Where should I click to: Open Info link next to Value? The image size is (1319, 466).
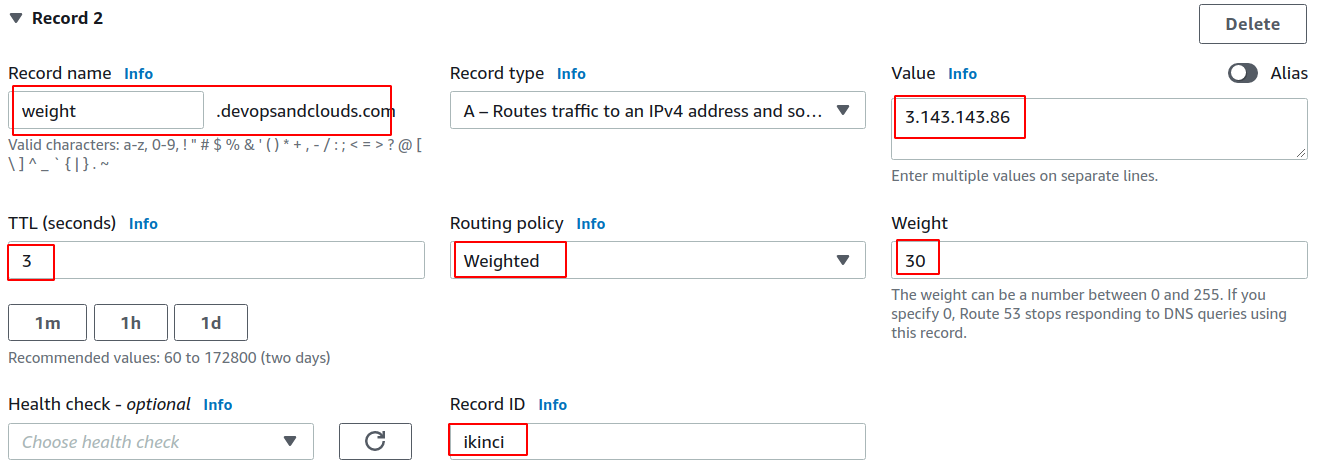coord(962,74)
